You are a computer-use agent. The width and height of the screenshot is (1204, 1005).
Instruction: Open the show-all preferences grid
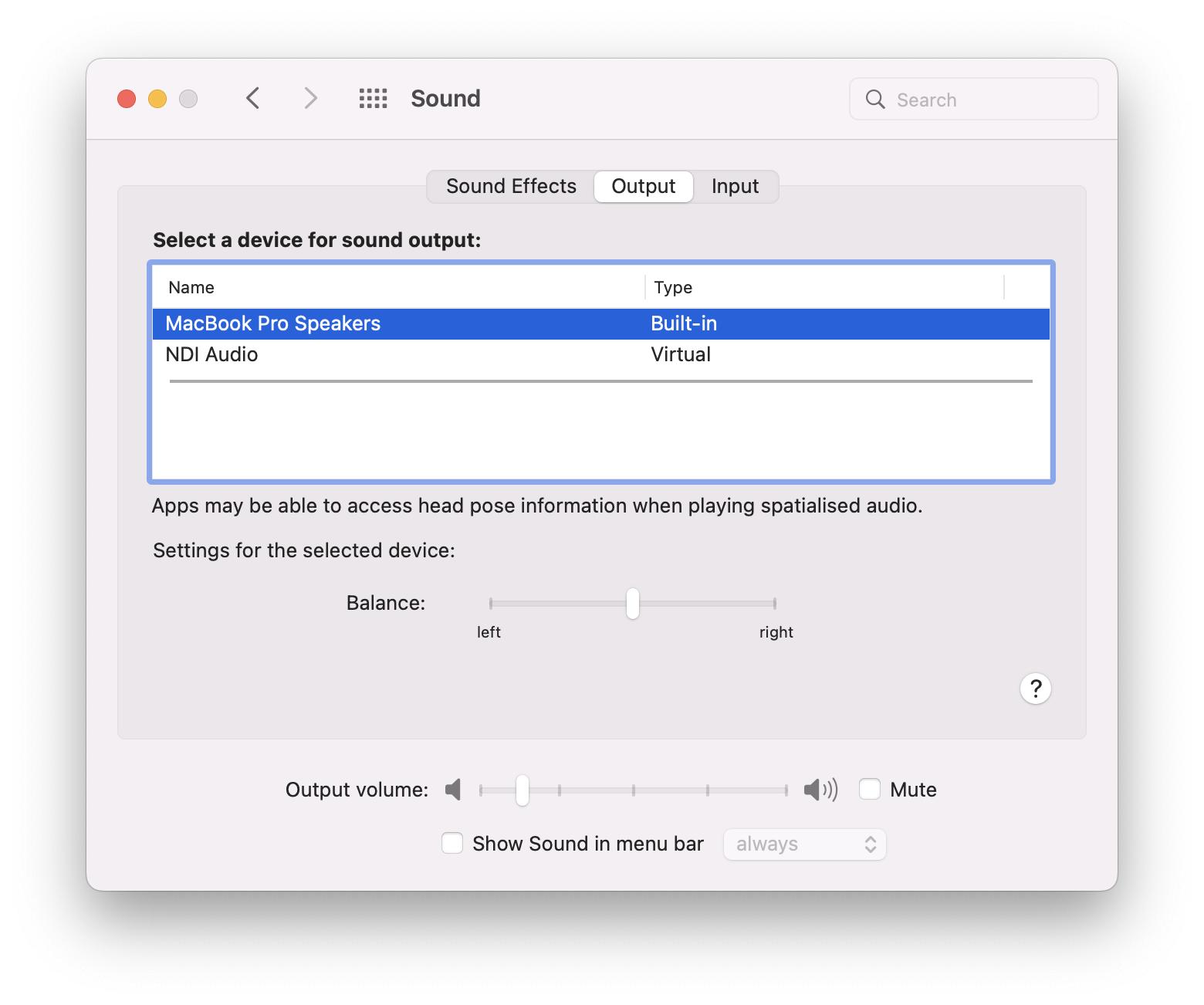[373, 99]
